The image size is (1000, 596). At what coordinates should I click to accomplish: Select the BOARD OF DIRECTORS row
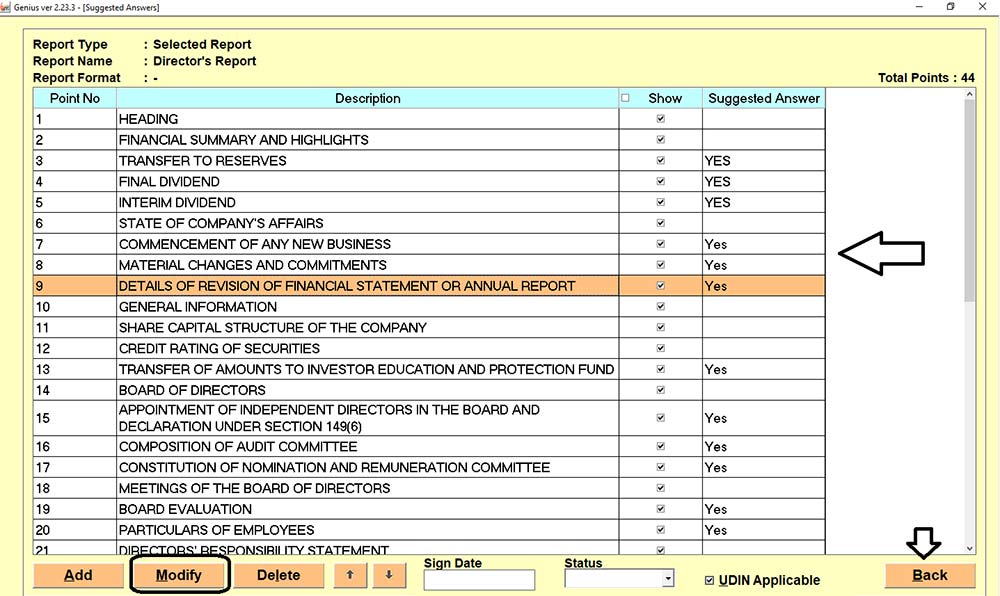point(300,390)
